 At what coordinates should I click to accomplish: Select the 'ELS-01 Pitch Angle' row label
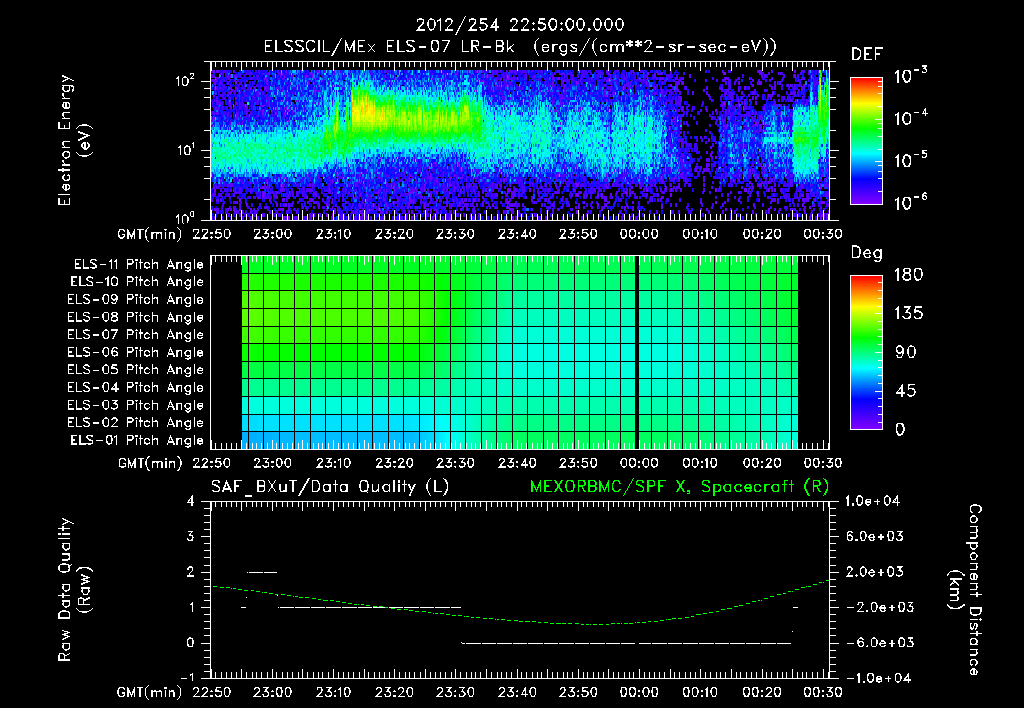click(x=137, y=440)
